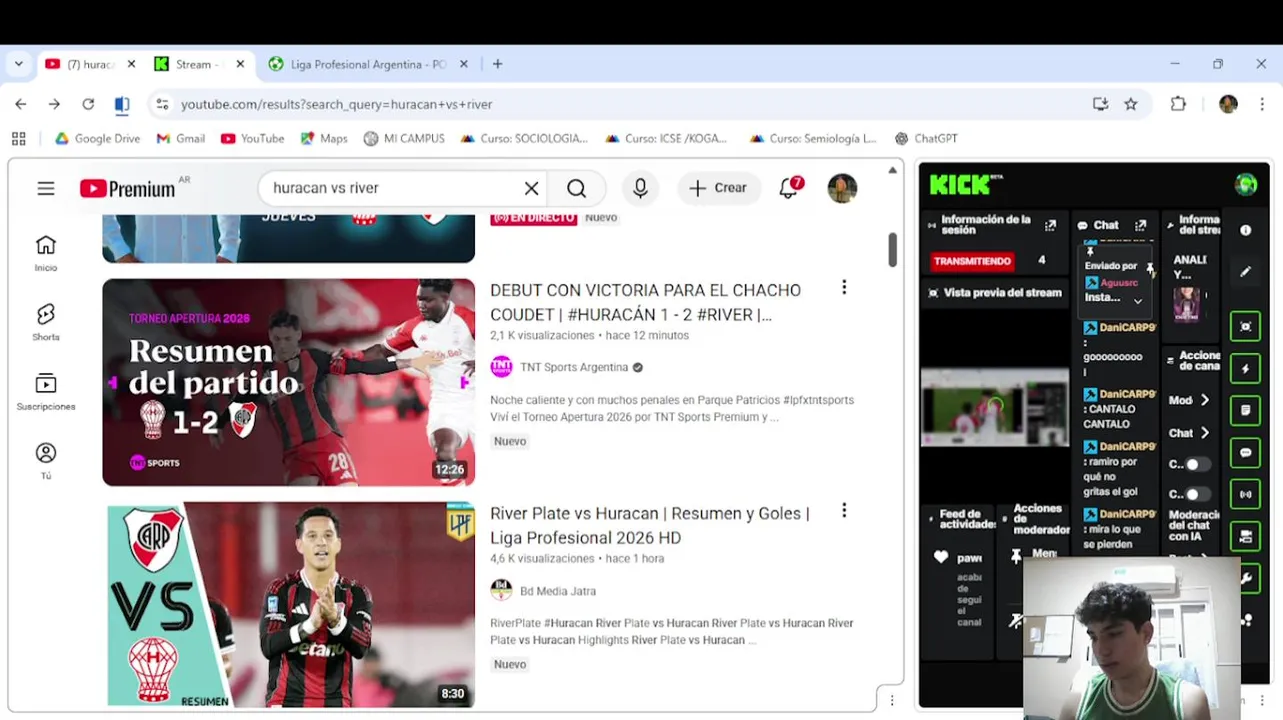Toggle the stream preview panel icon in Kick sidebar
This screenshot has height=720, width=1283.
pos(1246,327)
